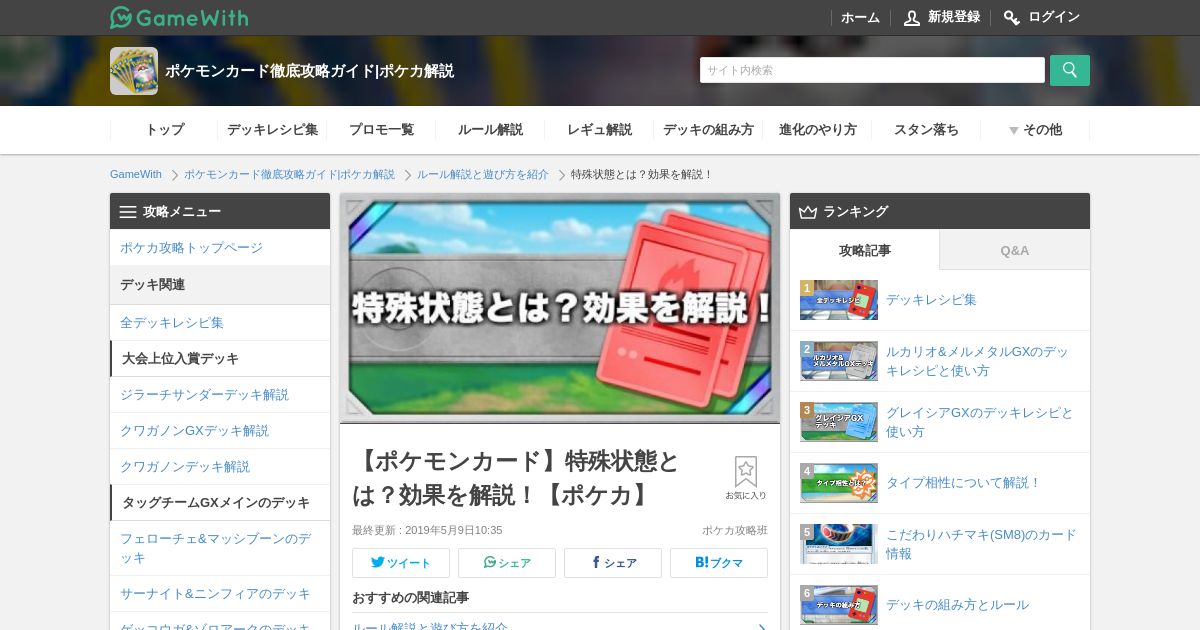Screen dimensions: 1200x630
Task: Click the ルール解説と遊び方を紹介 breadcrumb link
Action: pos(483,174)
